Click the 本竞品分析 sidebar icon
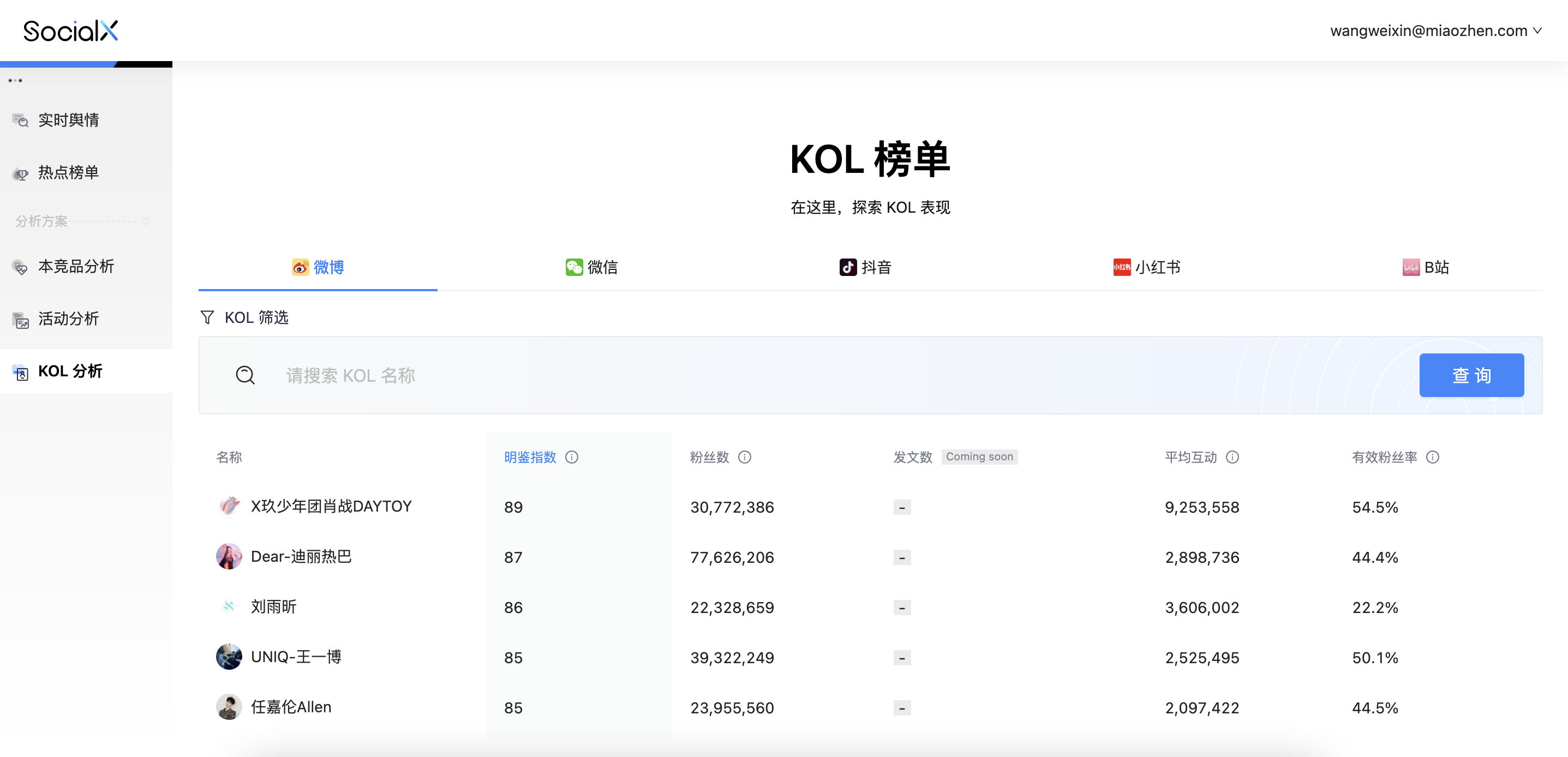Viewport: 1568px width, 757px height. pyautogui.click(x=21, y=267)
